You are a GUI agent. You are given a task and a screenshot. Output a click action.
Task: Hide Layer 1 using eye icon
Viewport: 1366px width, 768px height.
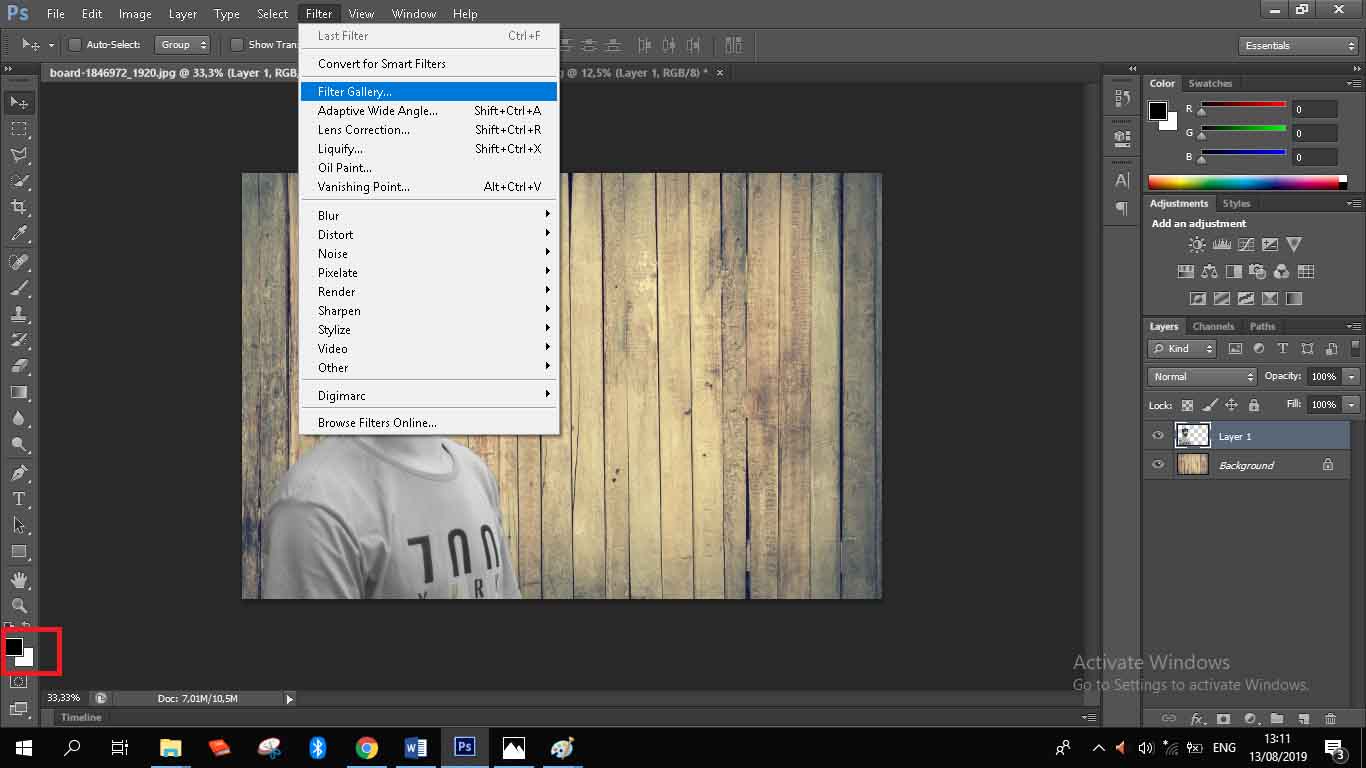click(x=1158, y=436)
